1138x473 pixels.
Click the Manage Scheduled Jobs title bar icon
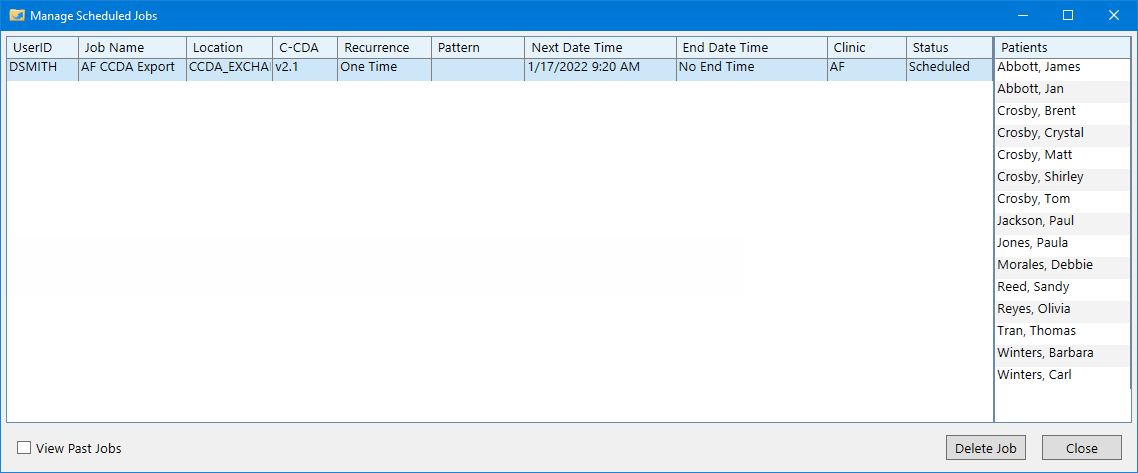[x=17, y=15]
